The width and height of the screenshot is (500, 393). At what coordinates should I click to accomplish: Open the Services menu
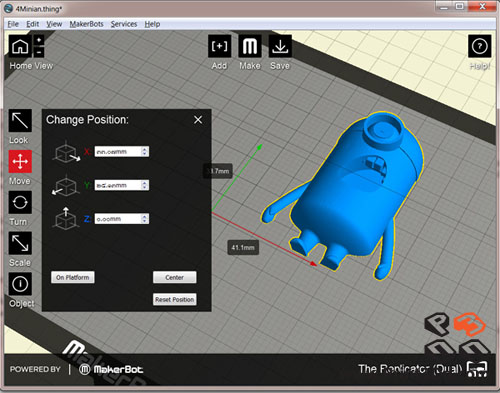pos(124,24)
